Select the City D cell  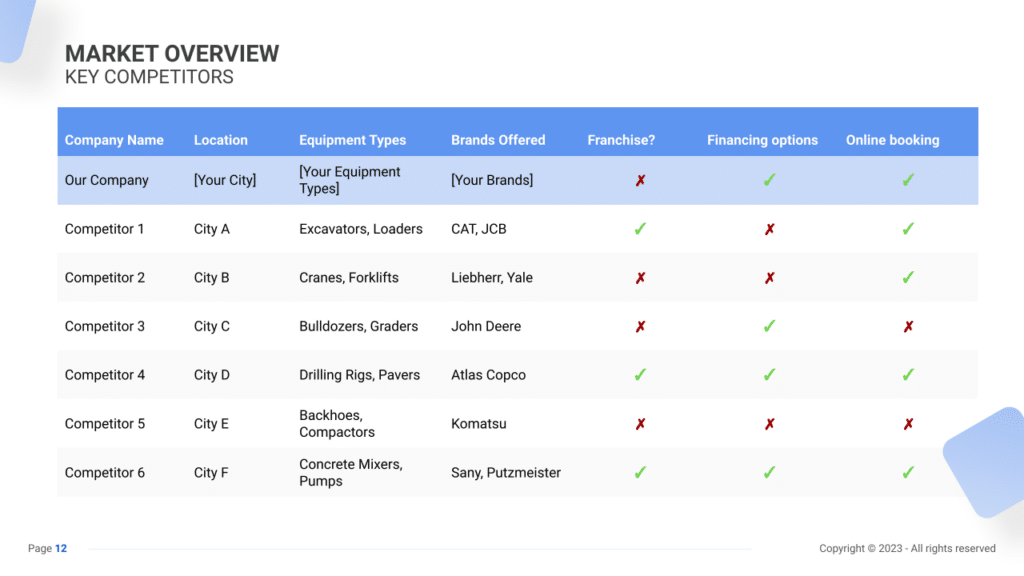[212, 375]
